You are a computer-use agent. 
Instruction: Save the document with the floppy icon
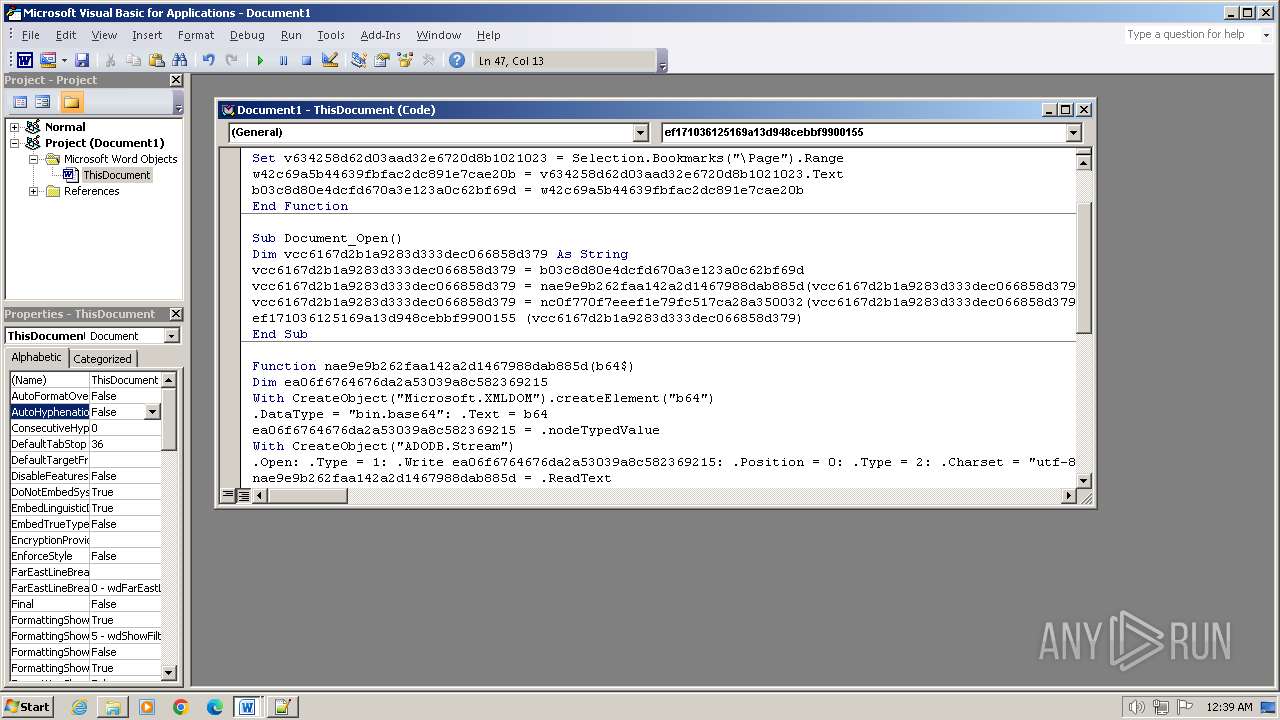(x=82, y=60)
